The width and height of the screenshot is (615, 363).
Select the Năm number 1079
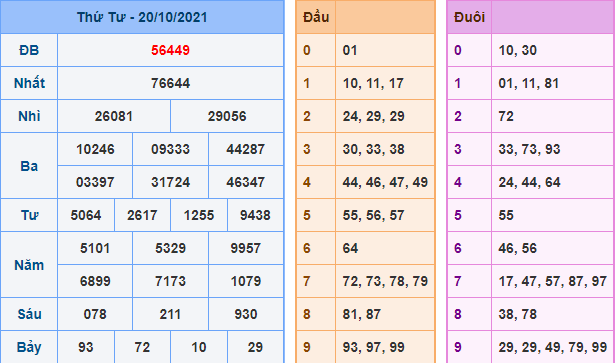click(x=246, y=281)
